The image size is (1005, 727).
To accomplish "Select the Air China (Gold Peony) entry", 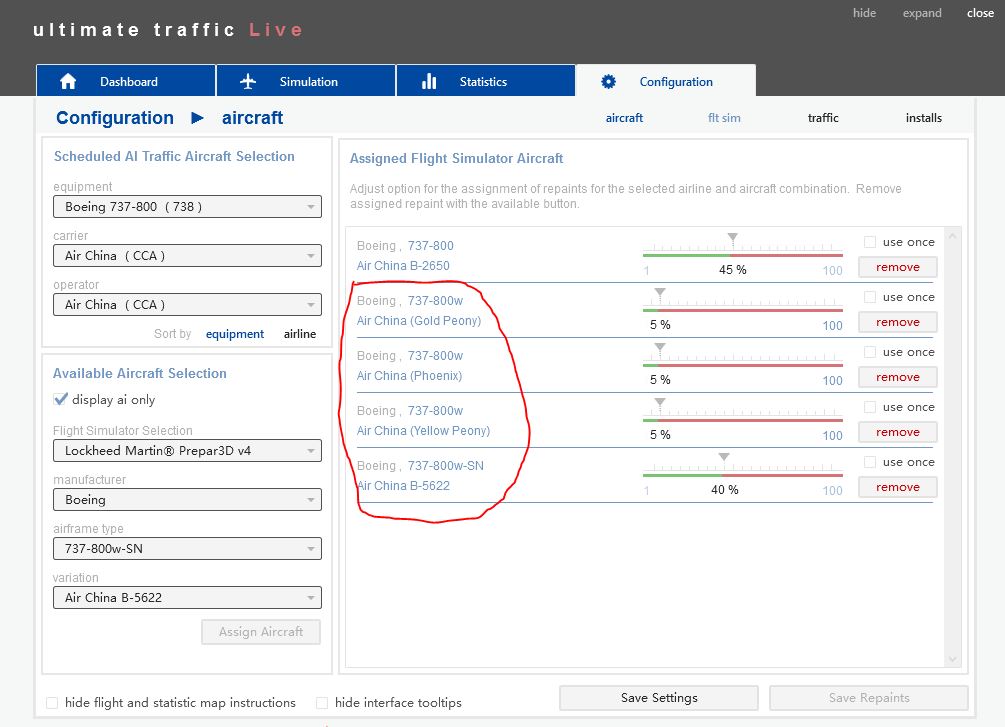I will pyautogui.click(x=419, y=321).
